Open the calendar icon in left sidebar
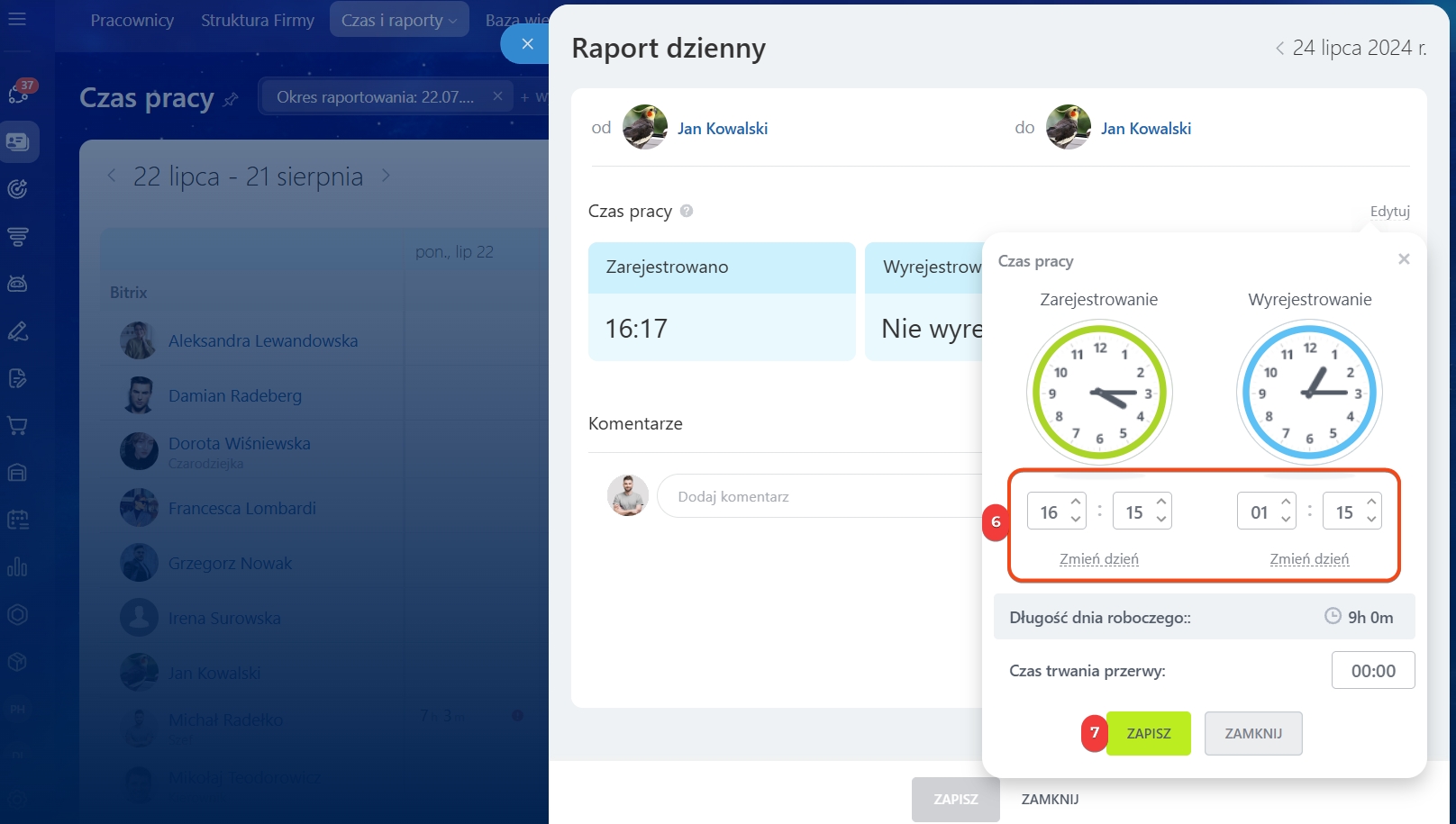The height and width of the screenshot is (824, 1456). [x=17, y=520]
